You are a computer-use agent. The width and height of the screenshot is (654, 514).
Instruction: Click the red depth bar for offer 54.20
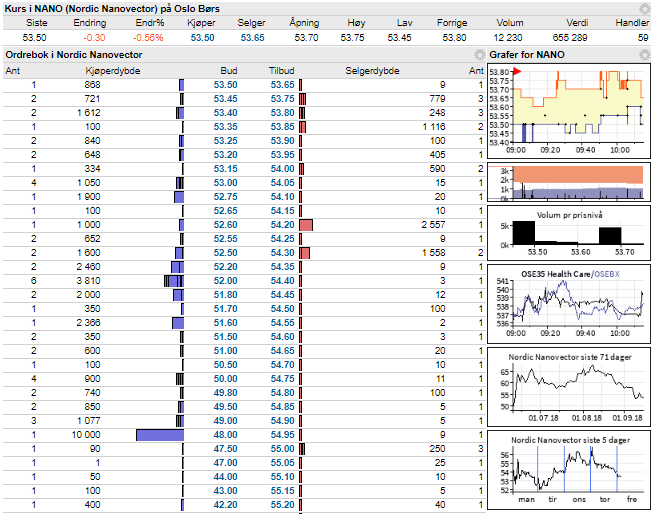(x=306, y=225)
